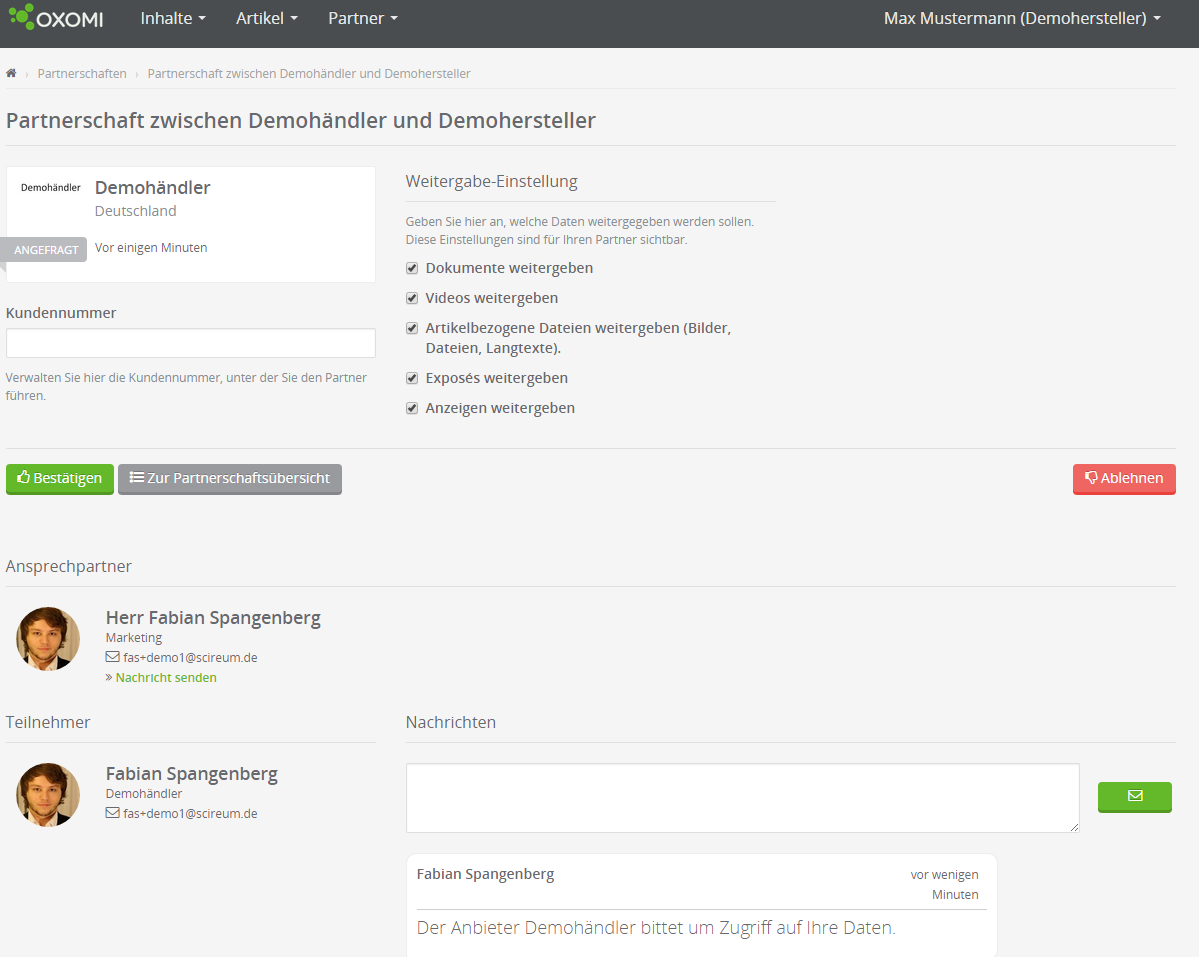The image size is (1199, 957).
Task: Toggle Videos weitergeben checkbox
Action: point(412,298)
